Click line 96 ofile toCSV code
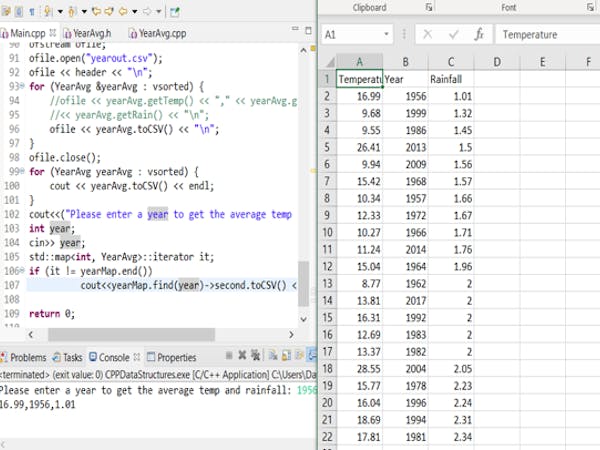 (x=134, y=129)
